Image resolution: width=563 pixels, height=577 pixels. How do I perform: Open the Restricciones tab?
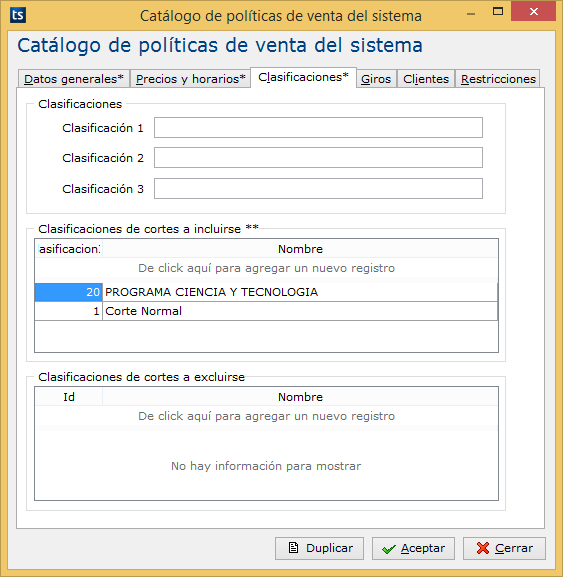click(498, 79)
